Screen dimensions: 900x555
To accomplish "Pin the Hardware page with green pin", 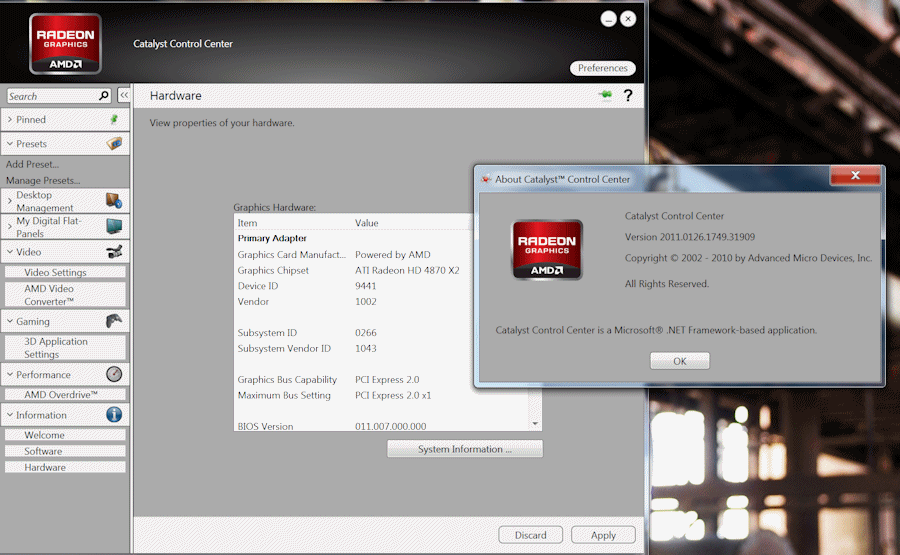I will 606,95.
